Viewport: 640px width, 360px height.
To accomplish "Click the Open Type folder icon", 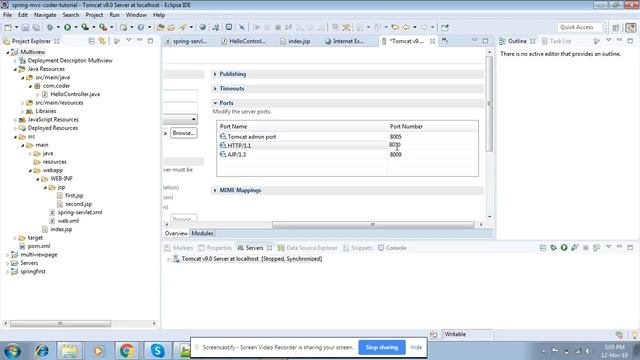I will (x=160, y=27).
